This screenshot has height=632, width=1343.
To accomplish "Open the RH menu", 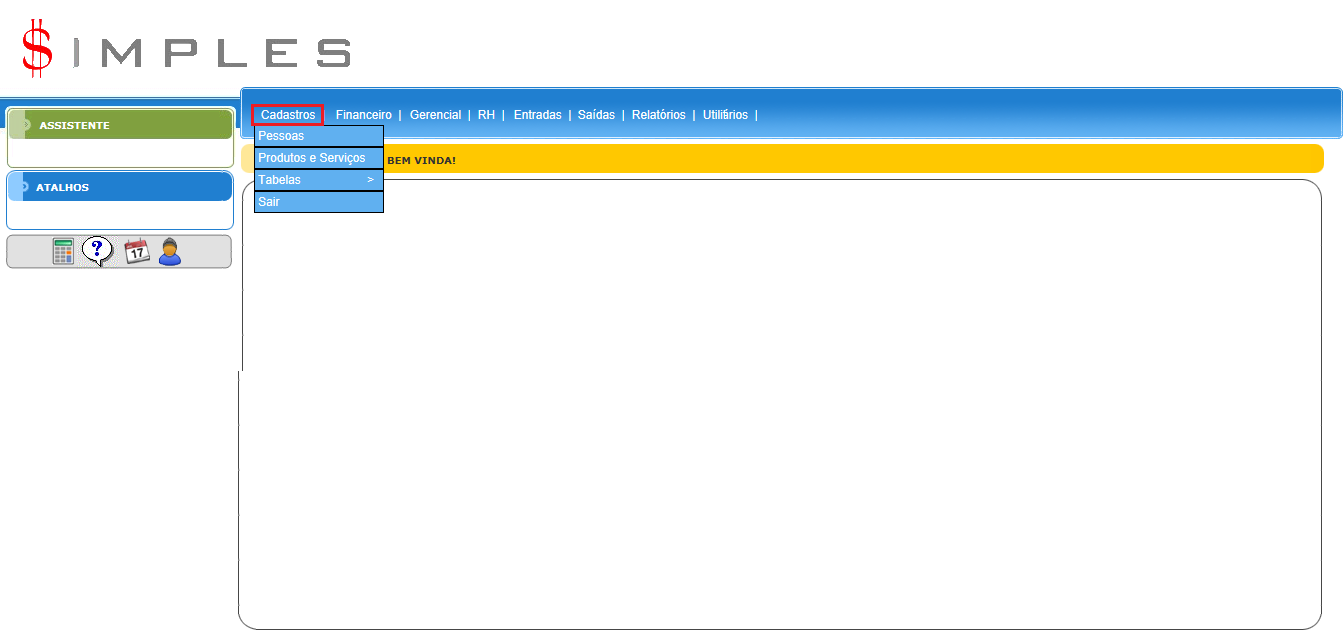I will (486, 115).
